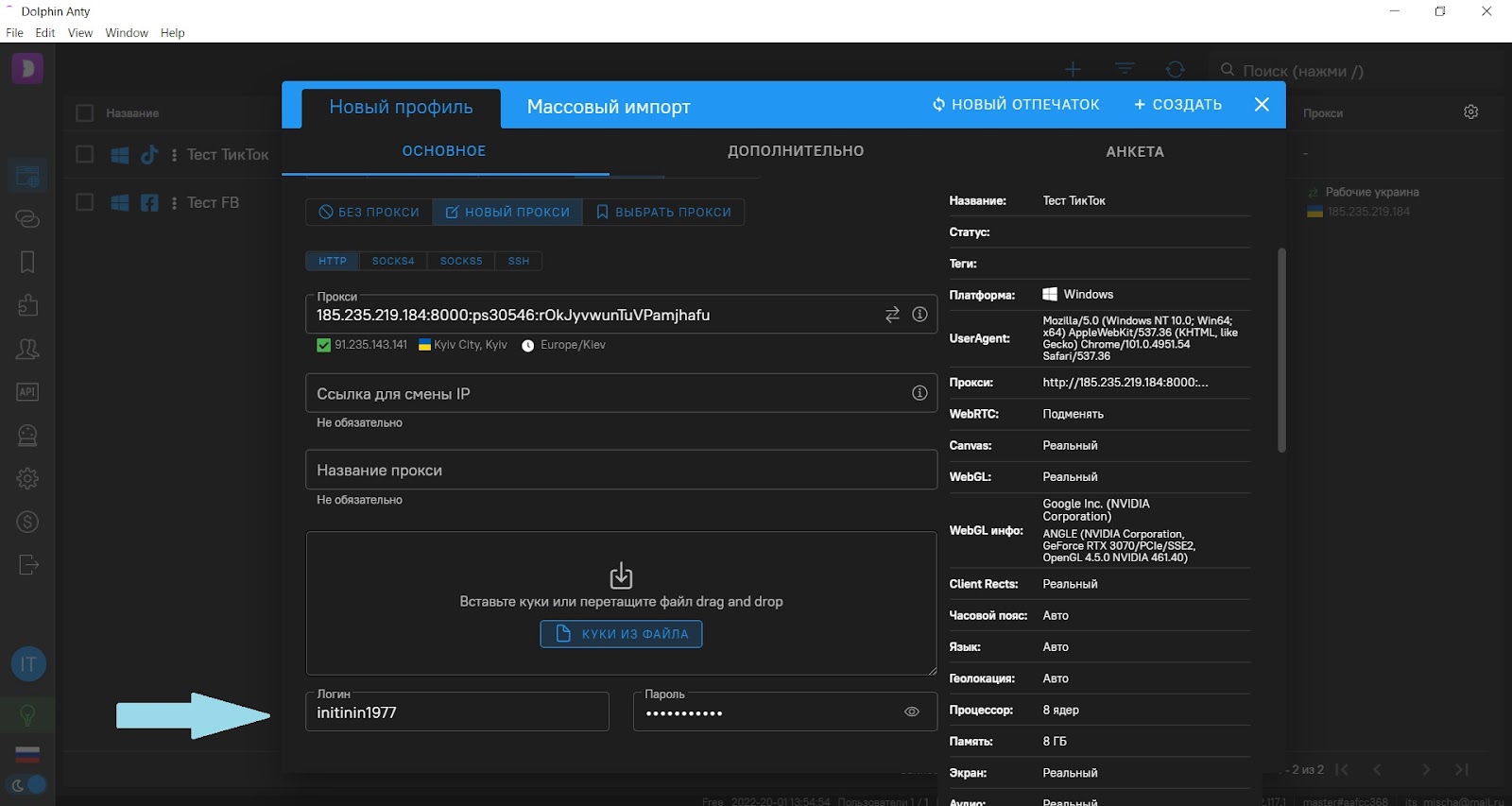Open the settings gear in left sidebar
The width and height of the screenshot is (1512, 806).
click(x=27, y=478)
